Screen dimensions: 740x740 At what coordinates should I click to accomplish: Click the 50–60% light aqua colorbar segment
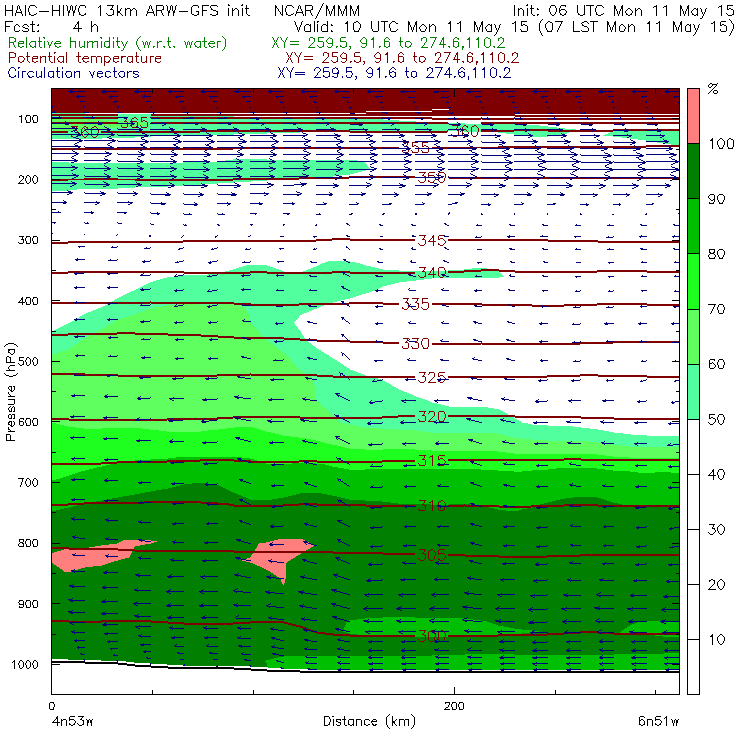693,392
